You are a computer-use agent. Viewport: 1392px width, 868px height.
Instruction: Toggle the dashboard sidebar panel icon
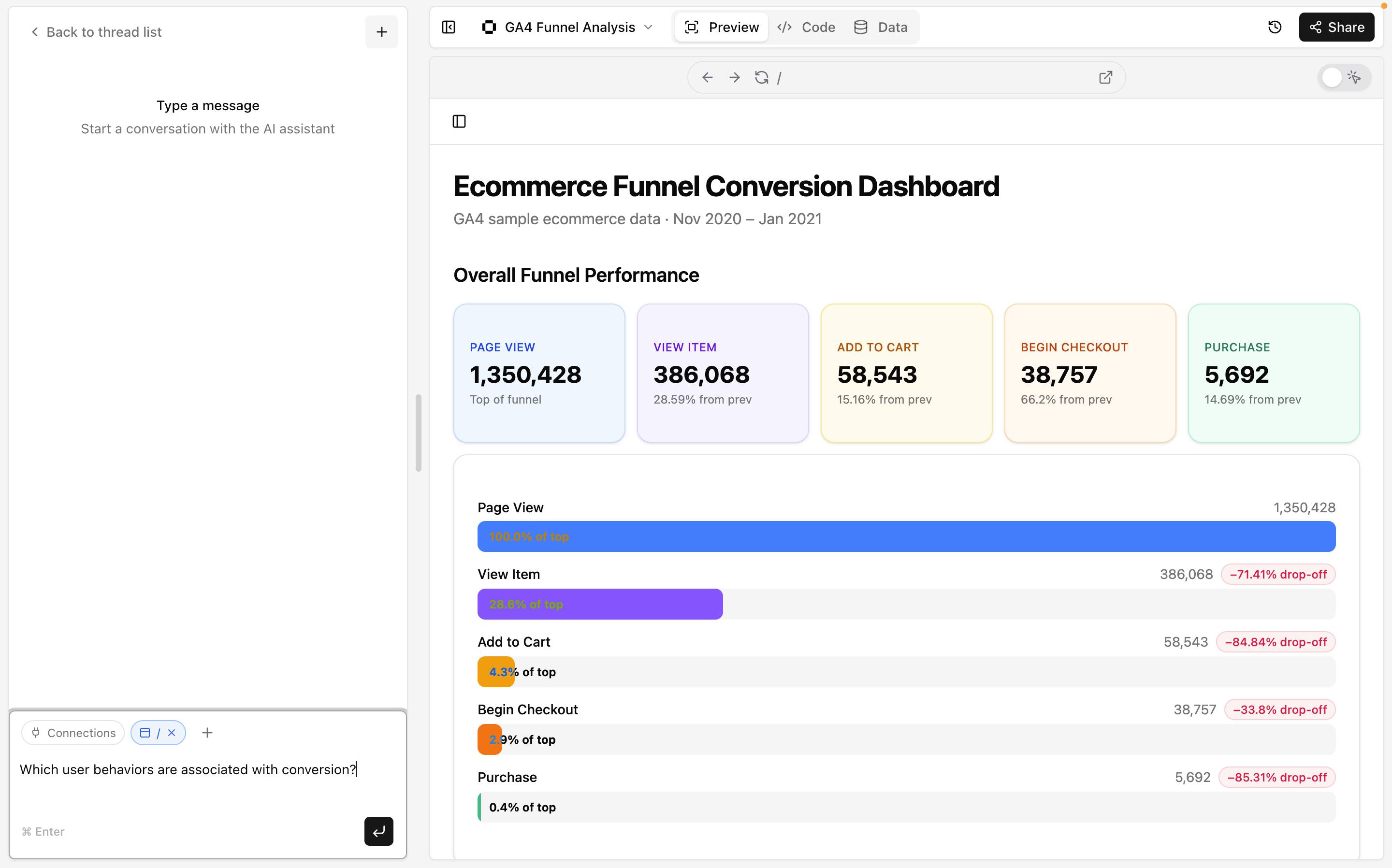[459, 121]
